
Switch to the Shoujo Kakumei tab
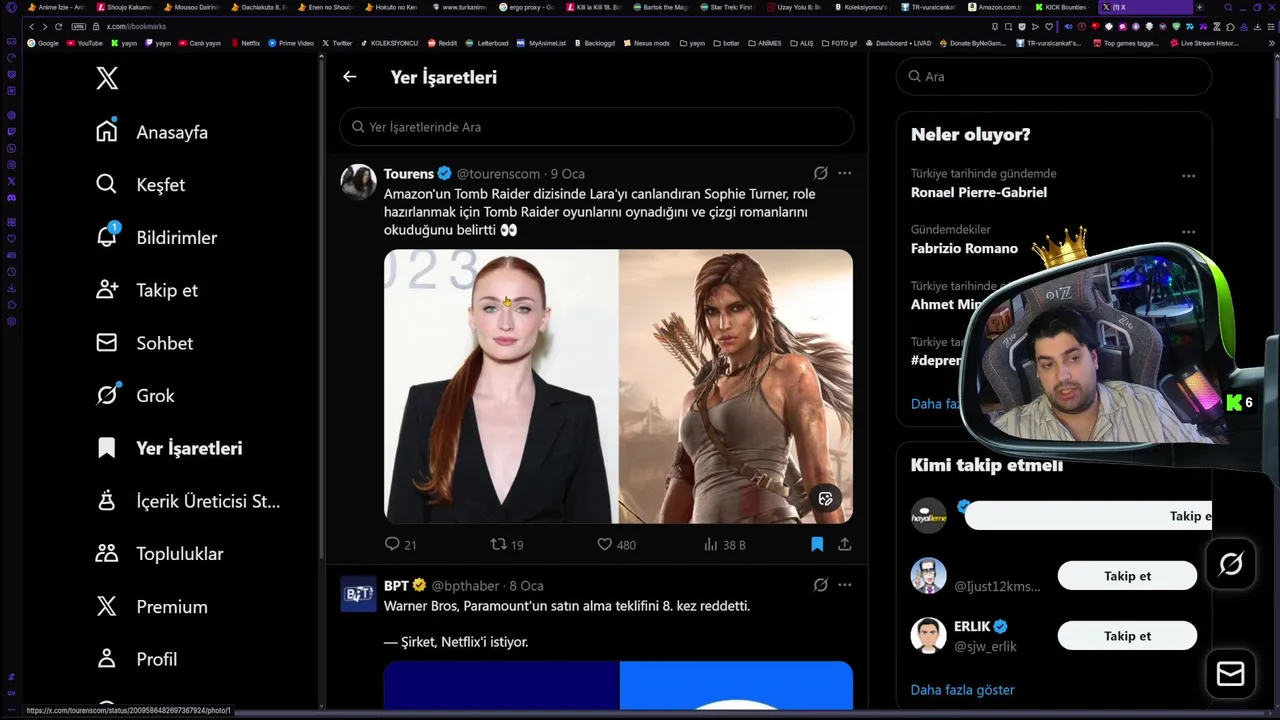126,7
